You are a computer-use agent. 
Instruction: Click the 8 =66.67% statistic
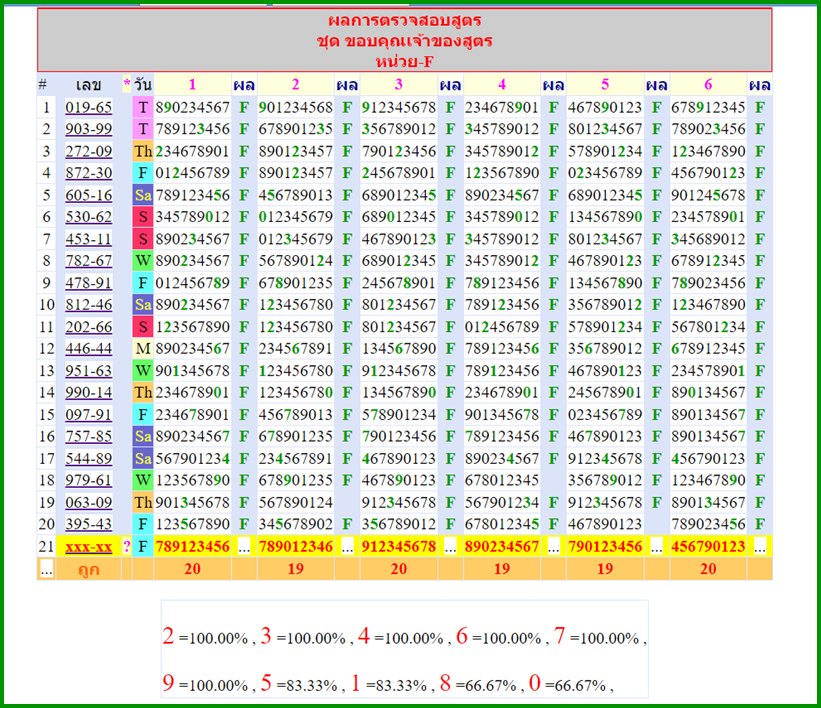click(478, 684)
